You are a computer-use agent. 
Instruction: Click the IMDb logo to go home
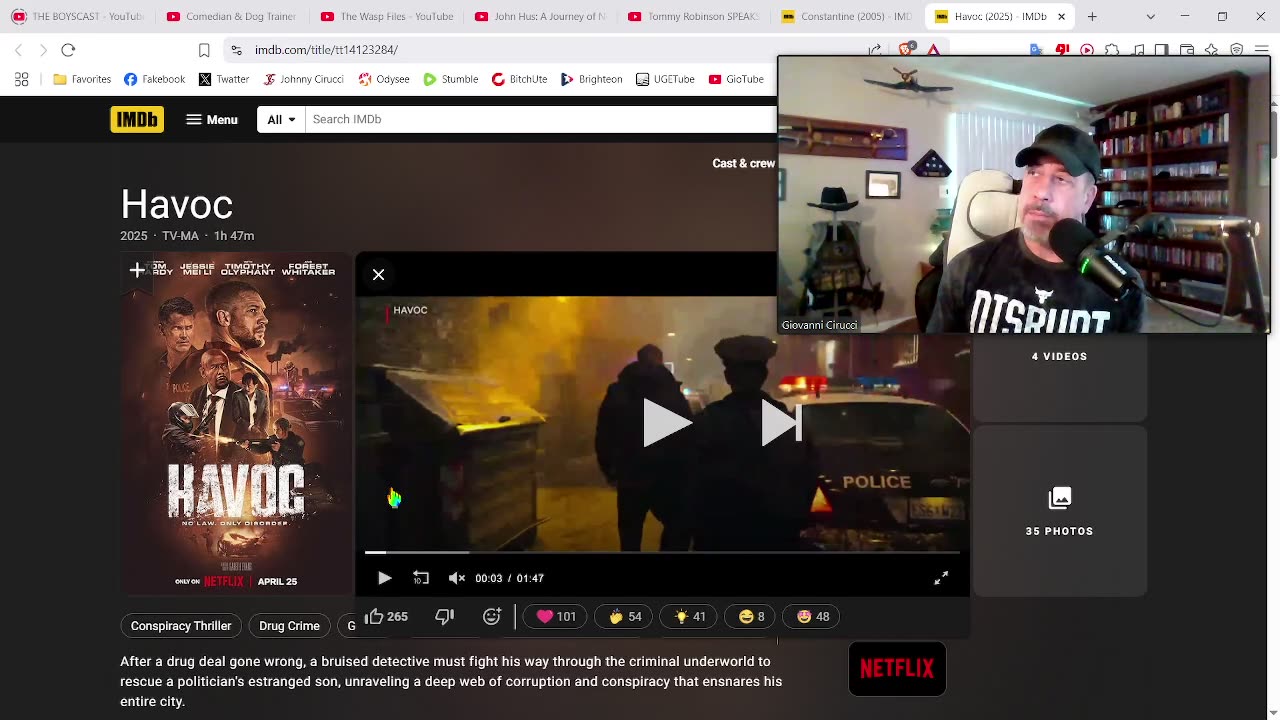point(137,119)
